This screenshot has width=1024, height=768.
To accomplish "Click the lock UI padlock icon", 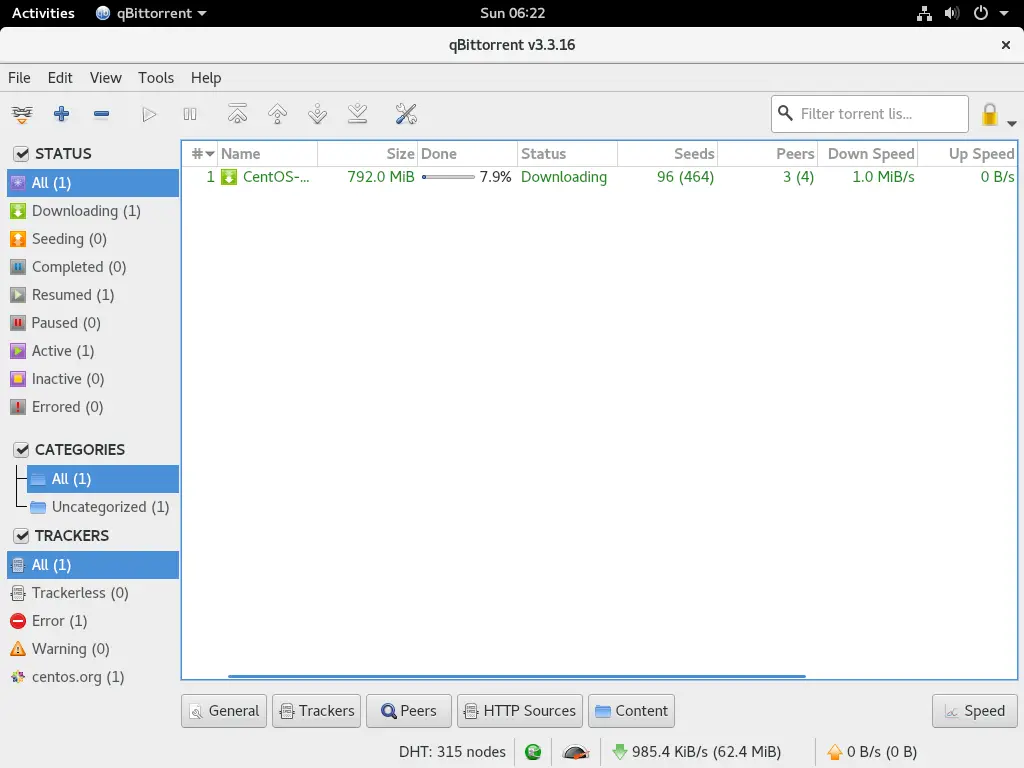I will click(x=989, y=114).
